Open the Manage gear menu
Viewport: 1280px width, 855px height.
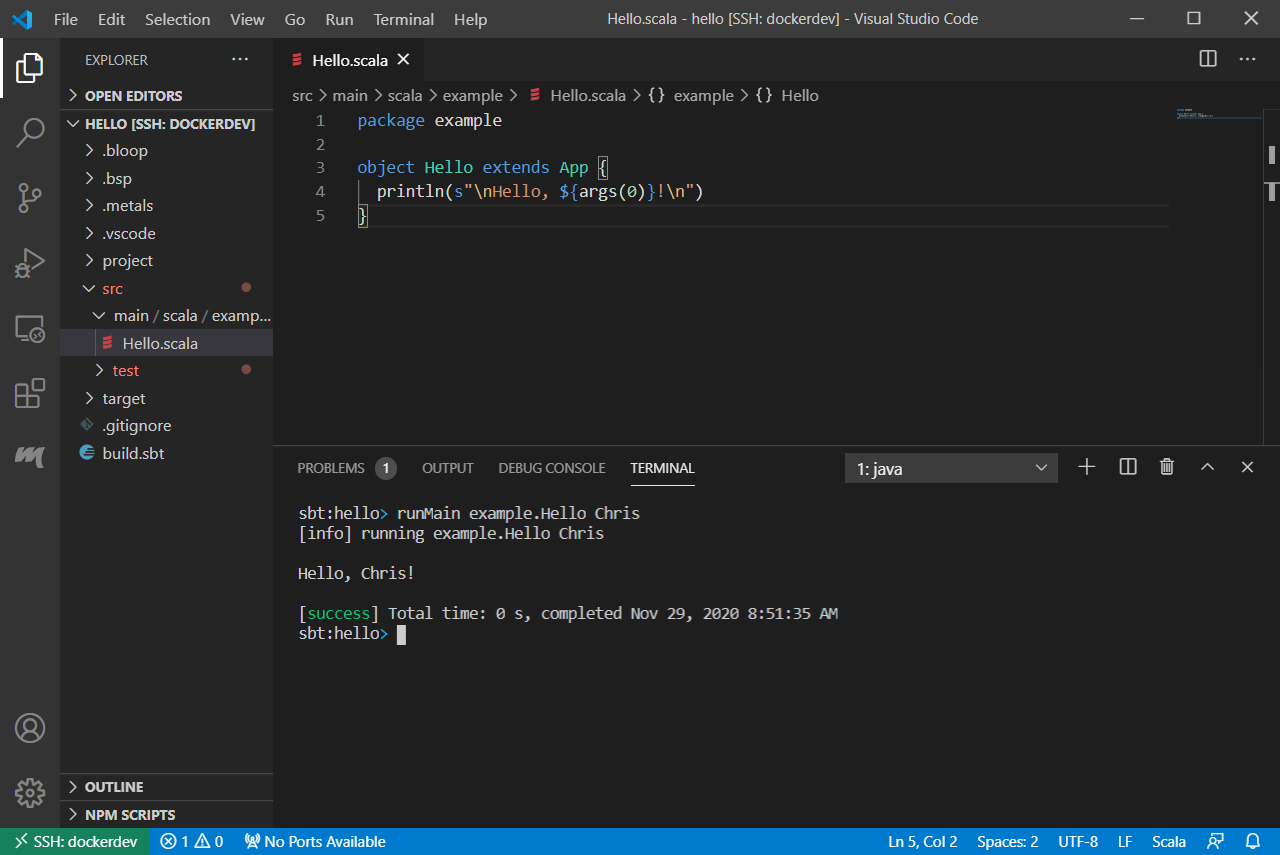pos(30,793)
